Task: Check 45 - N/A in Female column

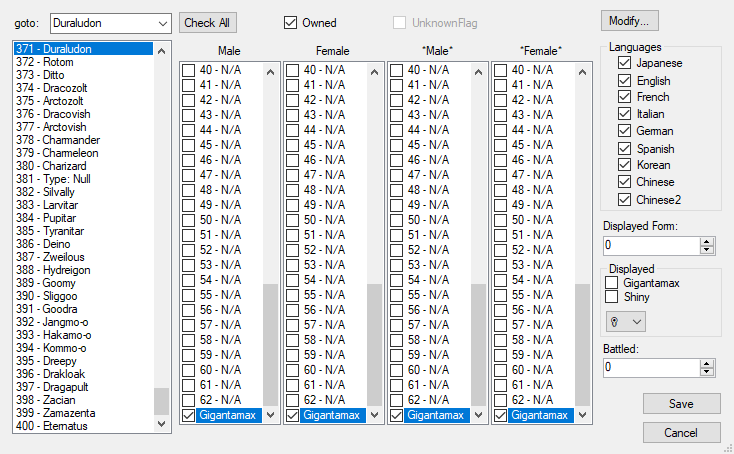Action: [x=293, y=145]
